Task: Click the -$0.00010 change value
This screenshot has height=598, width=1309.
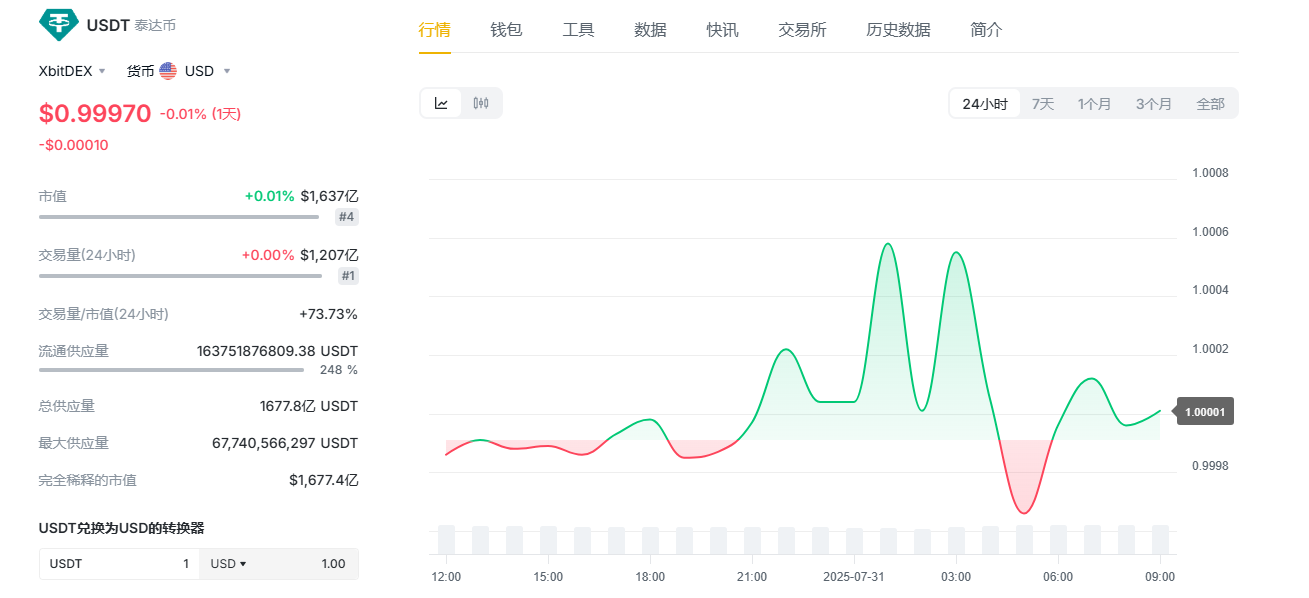Action: [x=73, y=145]
